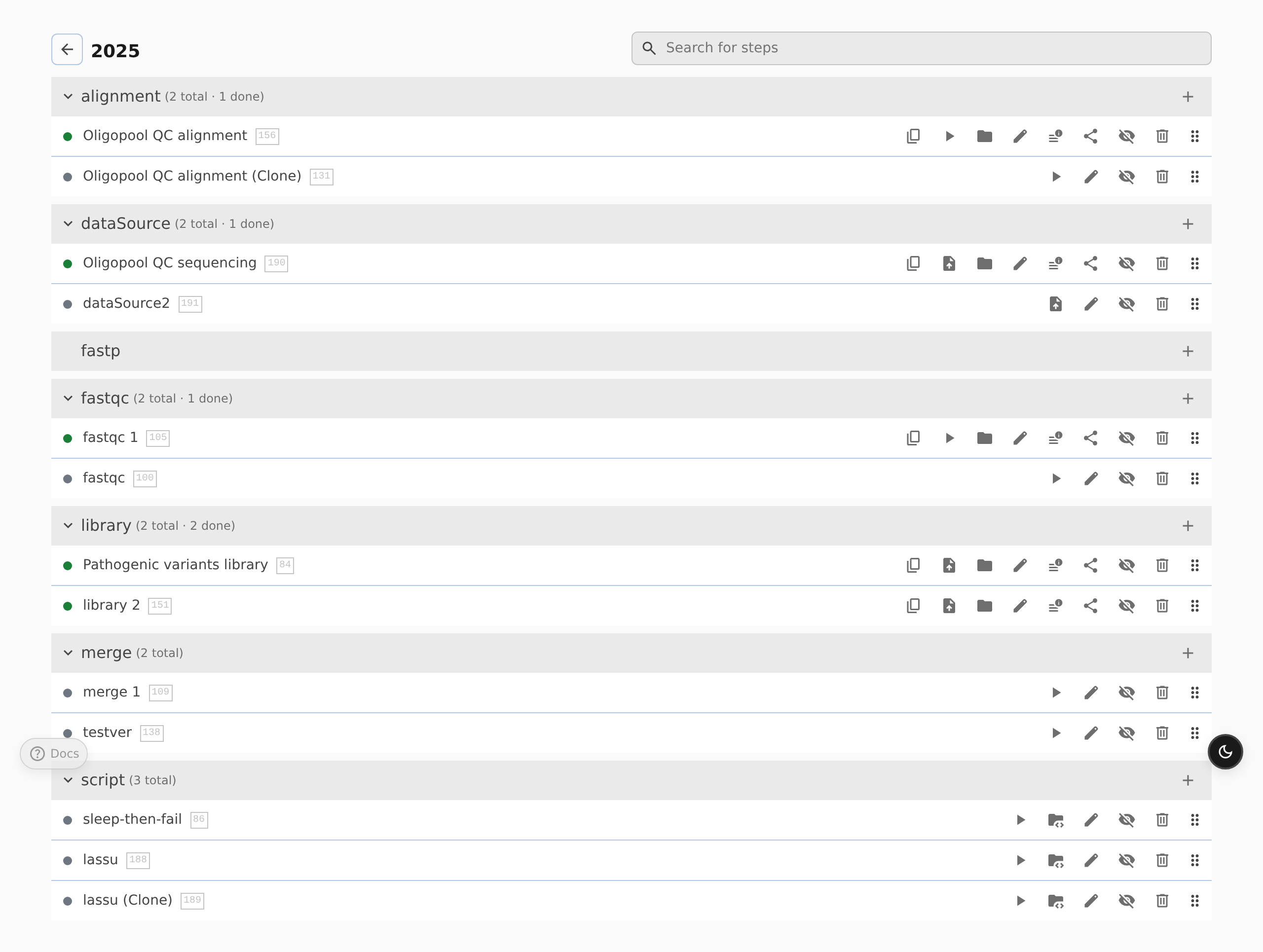This screenshot has width=1263, height=952.
Task: Collapse the fastqc section
Action: (68, 399)
